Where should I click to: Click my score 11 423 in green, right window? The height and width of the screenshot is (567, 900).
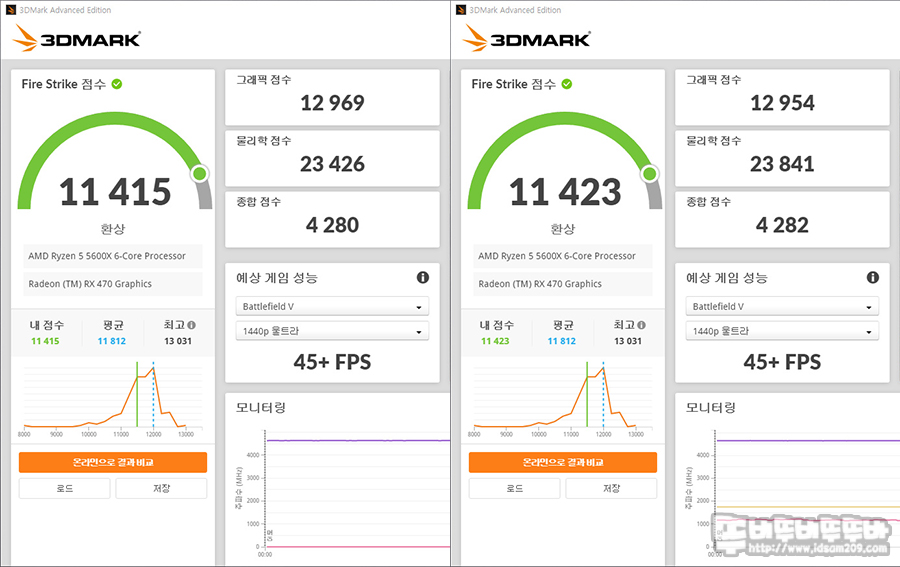coord(495,341)
